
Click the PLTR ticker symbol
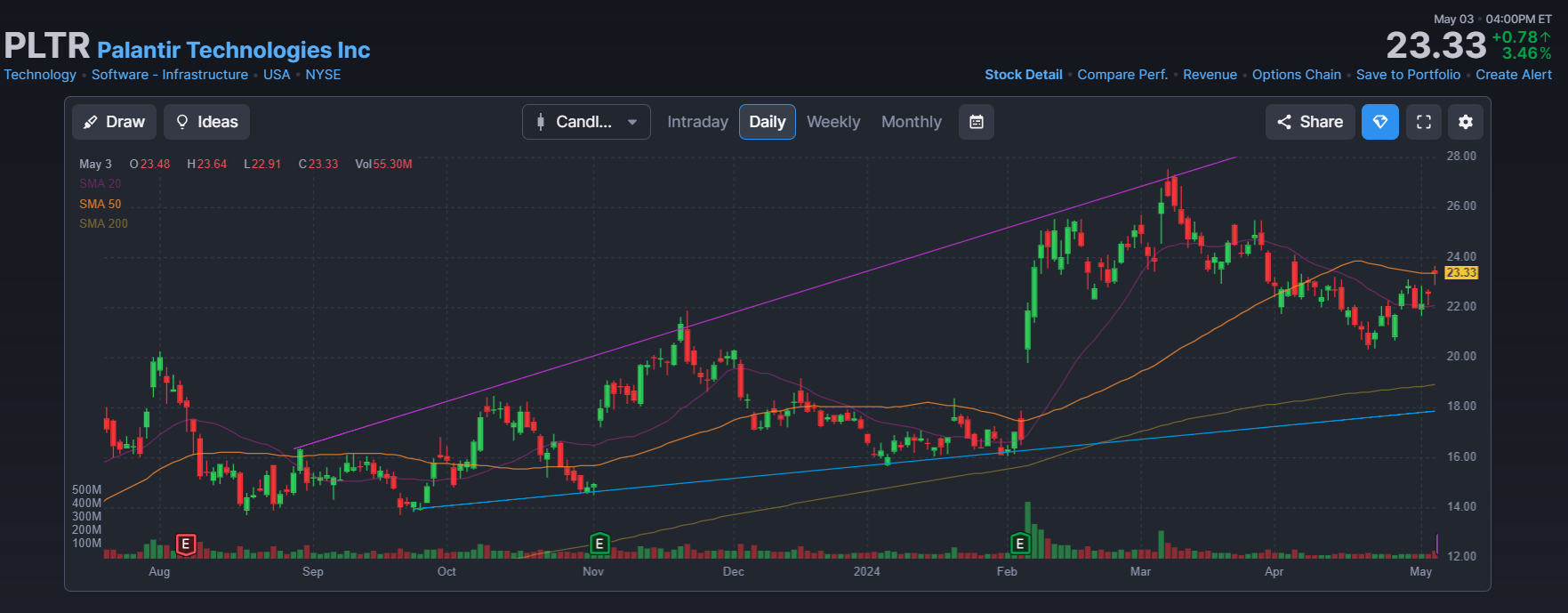[47, 45]
